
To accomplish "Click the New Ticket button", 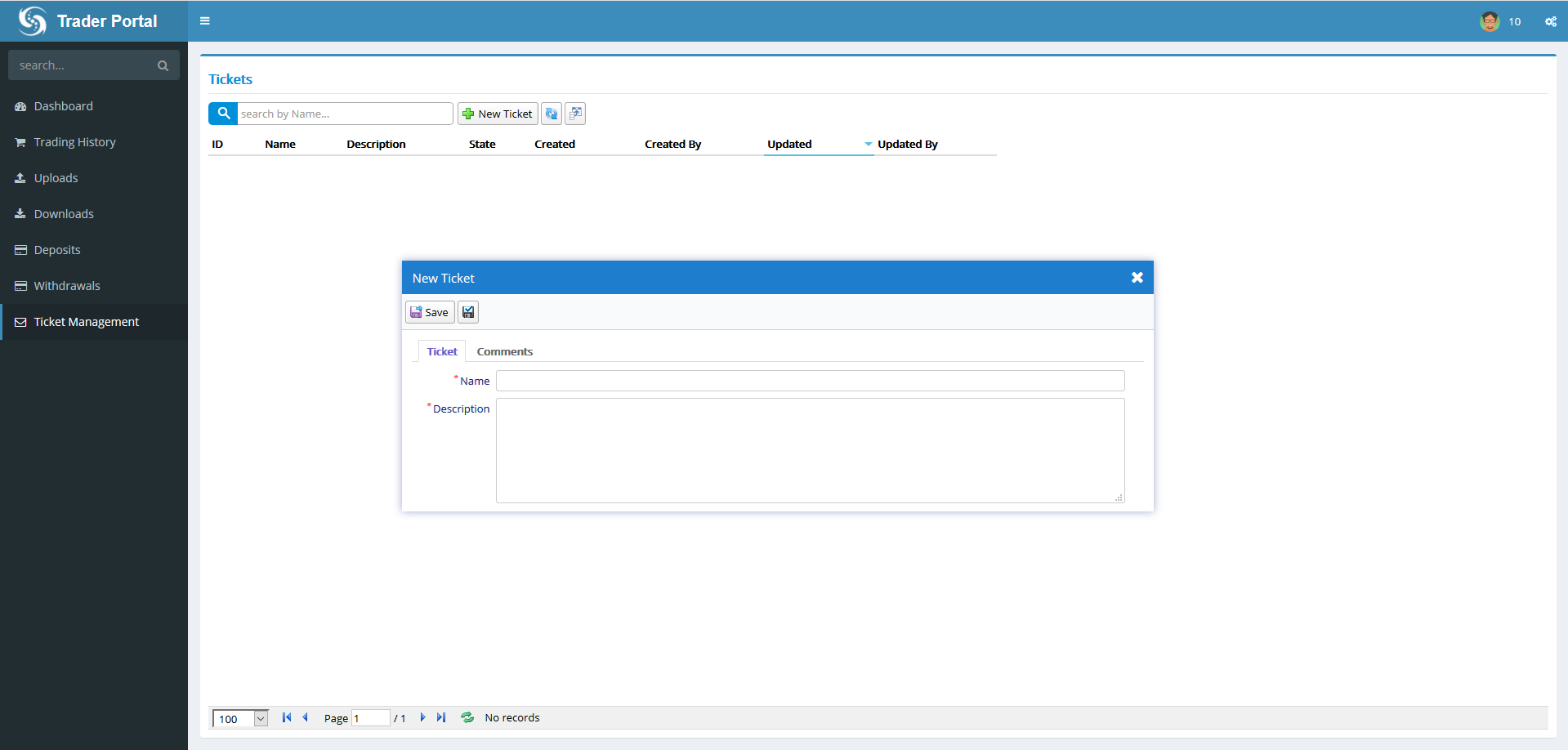I will point(498,114).
